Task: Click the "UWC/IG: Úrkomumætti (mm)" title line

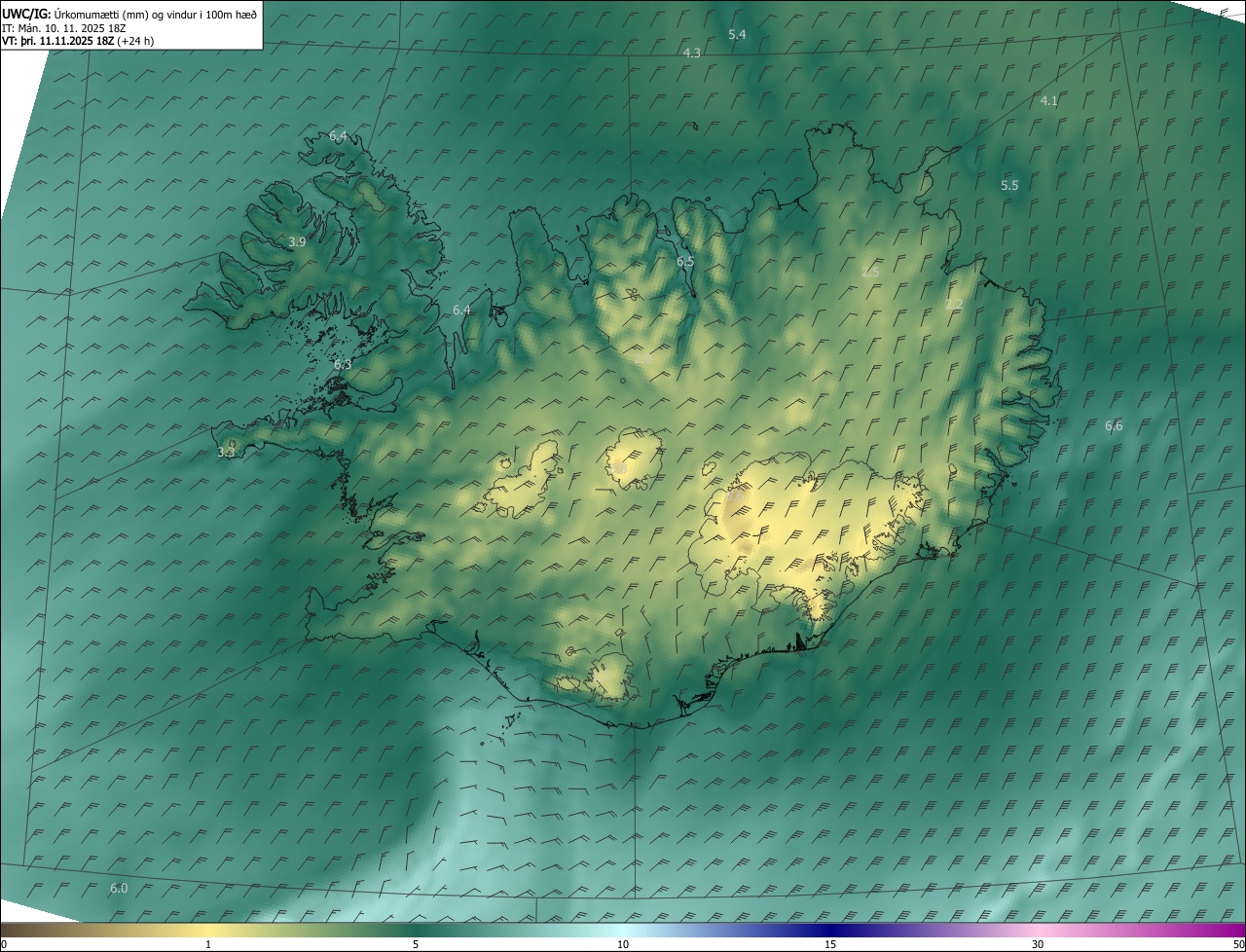Action: click(x=129, y=14)
